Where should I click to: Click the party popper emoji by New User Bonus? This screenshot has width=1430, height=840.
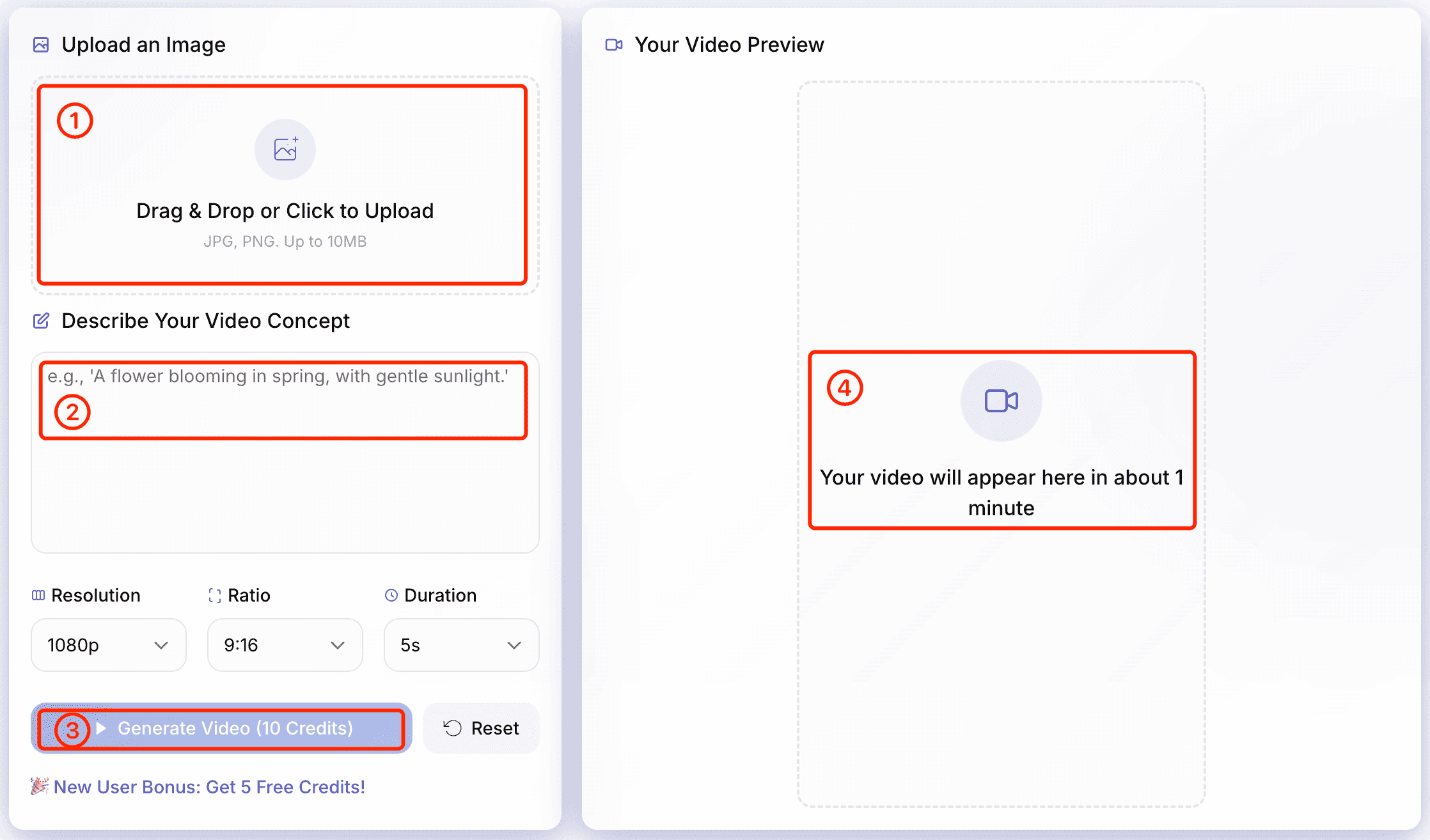pyautogui.click(x=40, y=786)
